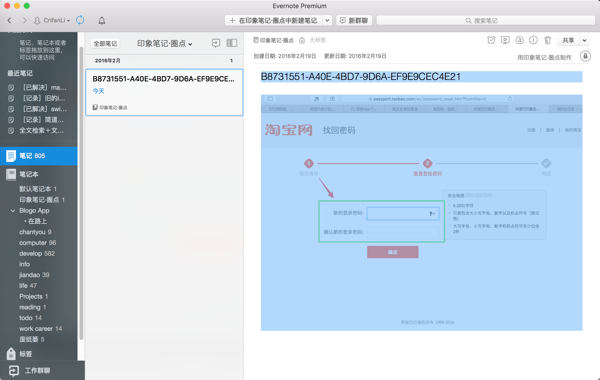Click the sync icon
Screen dimensions: 600x380
point(80,20)
